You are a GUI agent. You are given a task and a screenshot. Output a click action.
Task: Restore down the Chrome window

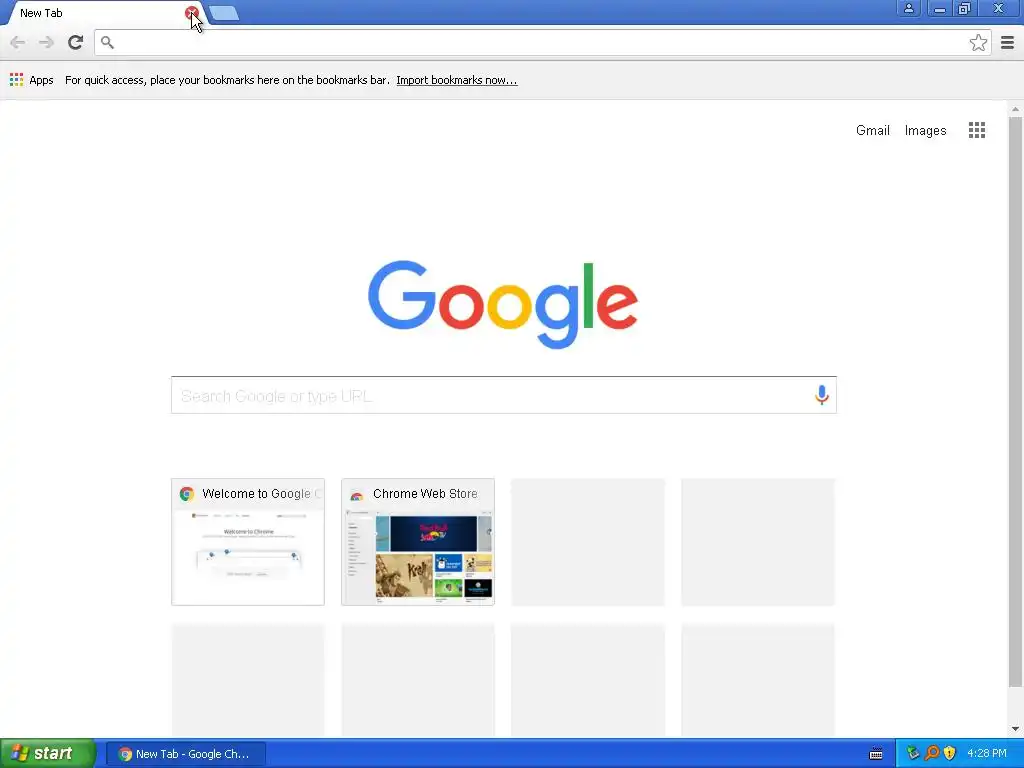pos(965,8)
